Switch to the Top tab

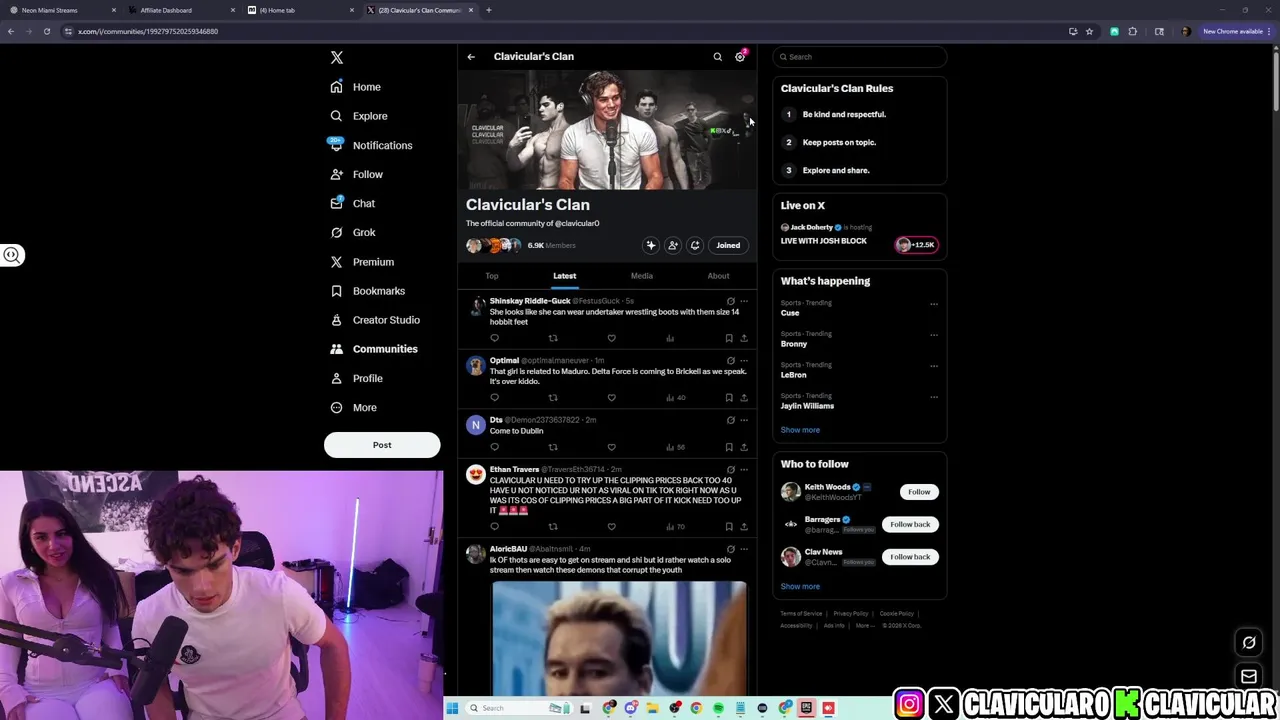(492, 276)
